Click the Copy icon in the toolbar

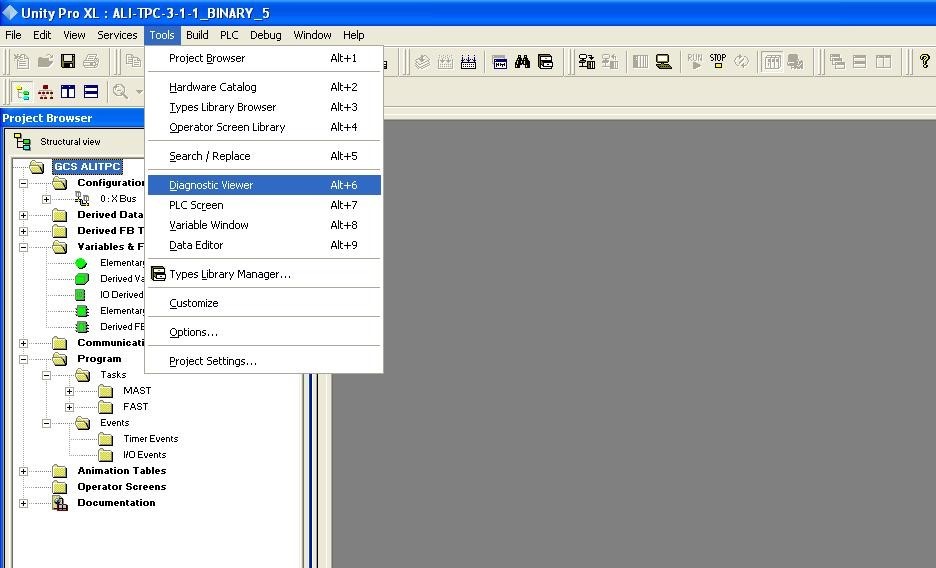point(133,61)
